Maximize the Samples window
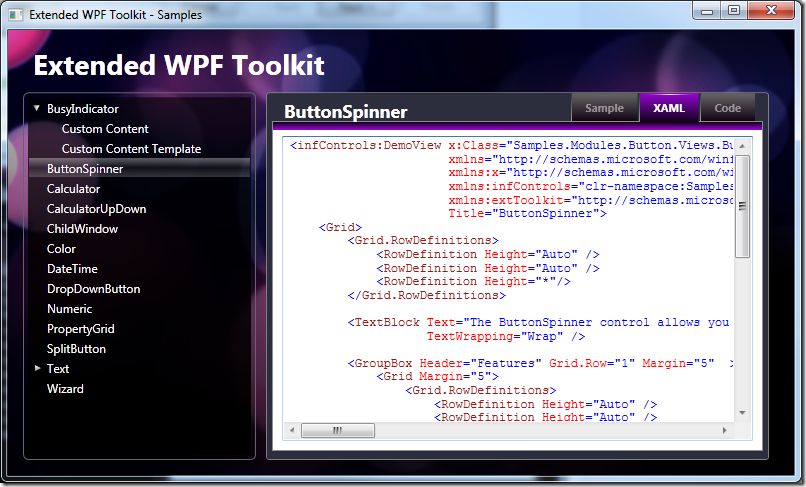Screen dimensions: 806x487 (x=734, y=11)
